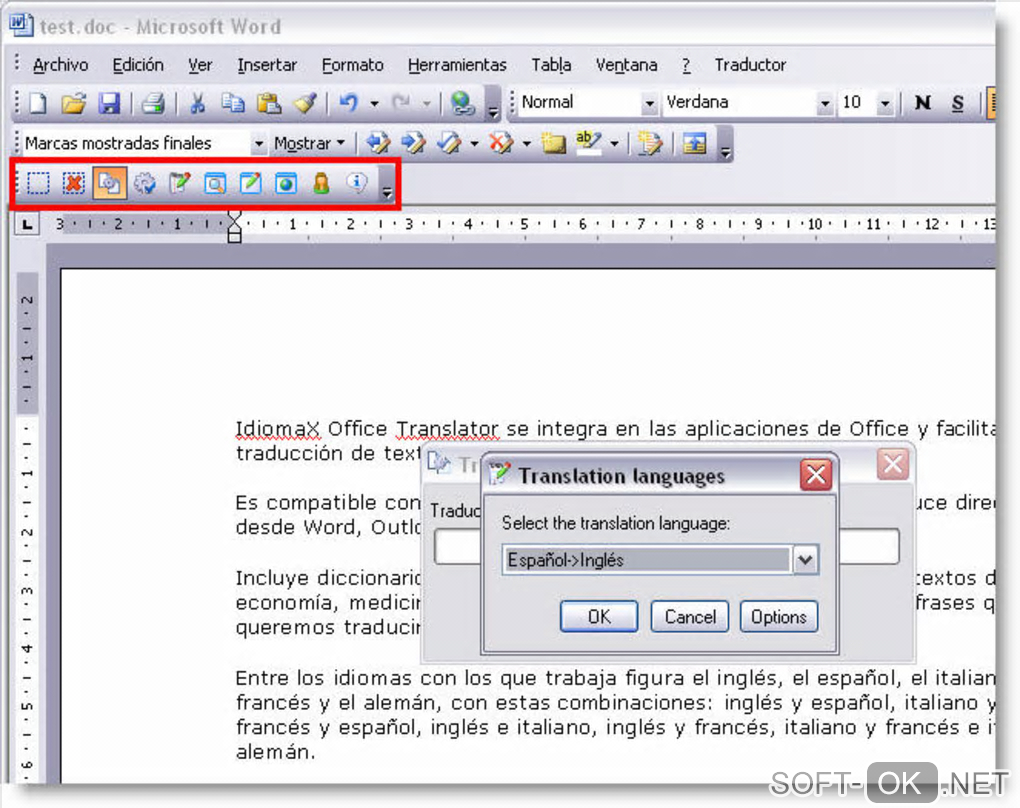The image size is (1020, 808).
Task: Go to the next change in the reviewing toolbar
Action: (413, 142)
